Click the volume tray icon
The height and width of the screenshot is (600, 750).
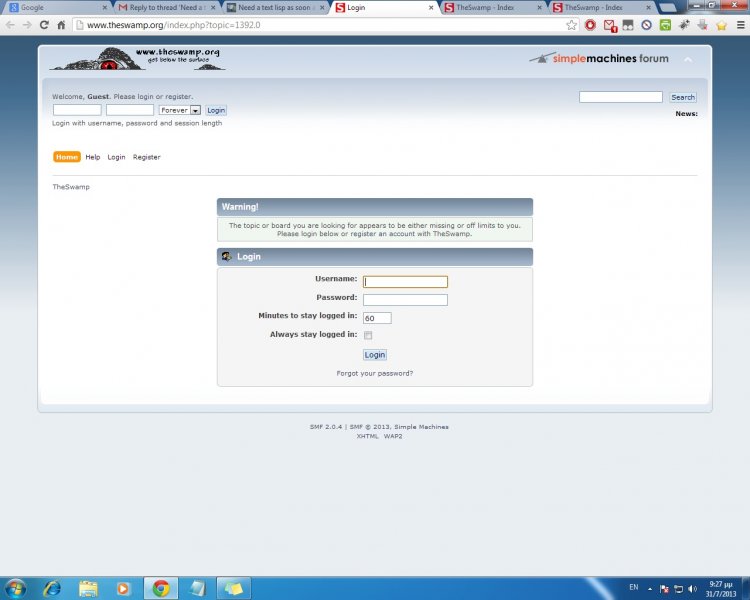pyautogui.click(x=692, y=589)
